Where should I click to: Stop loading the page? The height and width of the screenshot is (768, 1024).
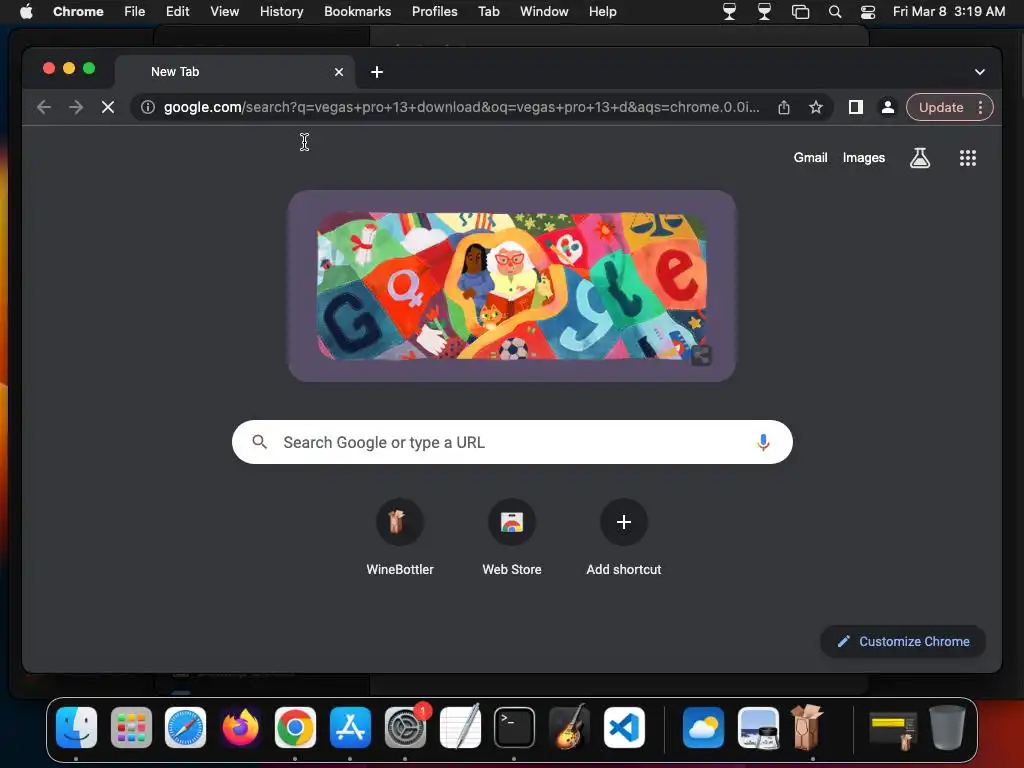[x=108, y=107]
